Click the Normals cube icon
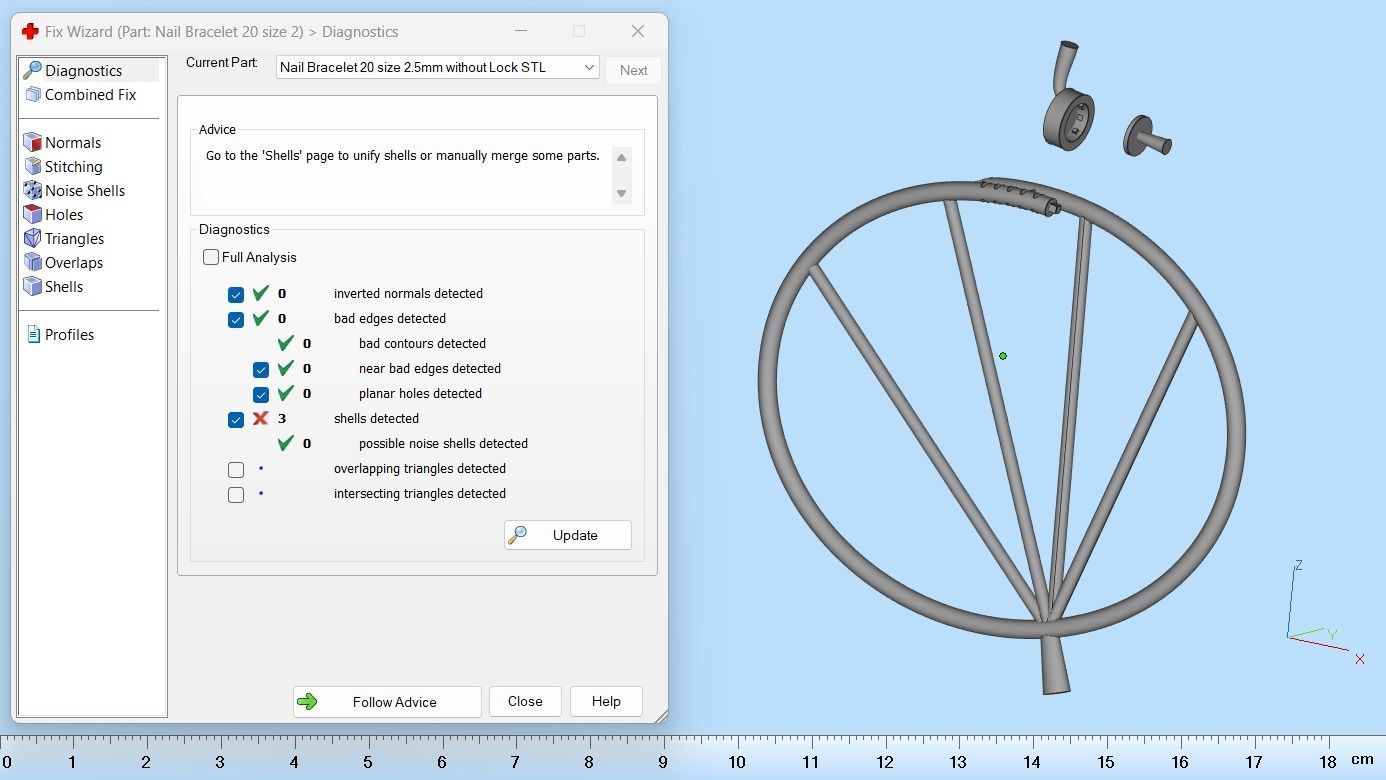 click(x=32, y=142)
